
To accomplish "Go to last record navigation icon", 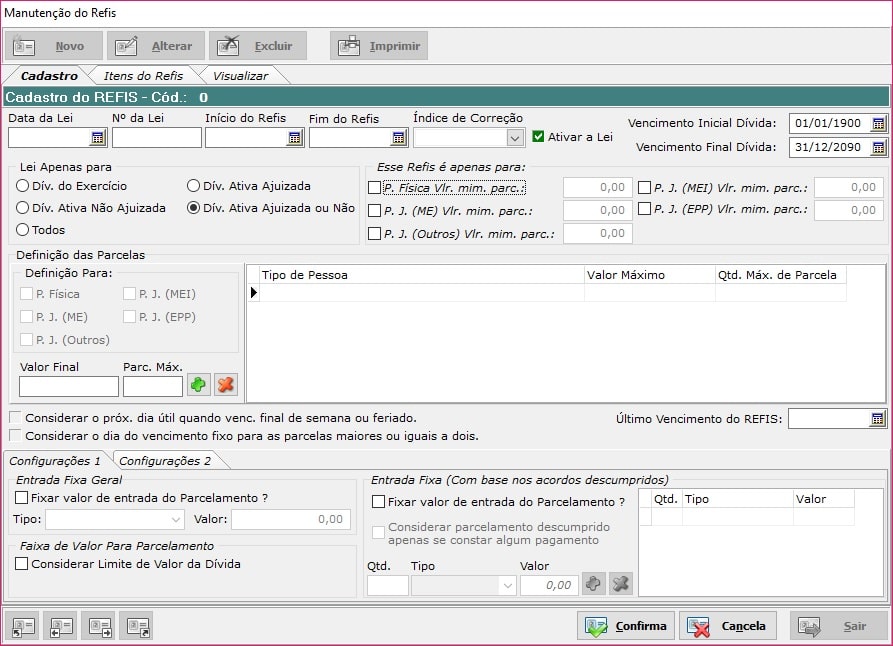I will pos(136,626).
